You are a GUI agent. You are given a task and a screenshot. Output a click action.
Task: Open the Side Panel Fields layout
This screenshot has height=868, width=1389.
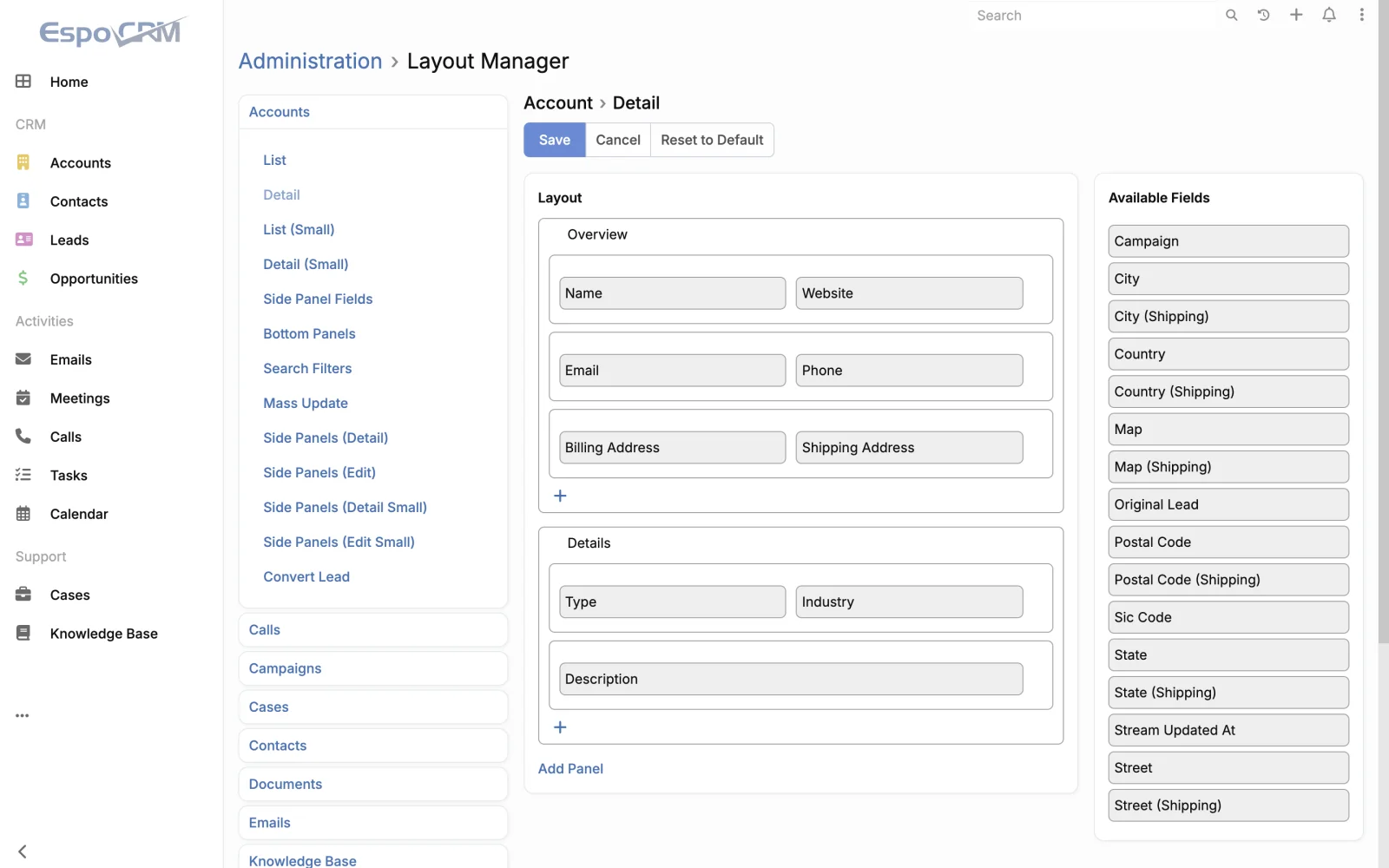click(x=318, y=299)
